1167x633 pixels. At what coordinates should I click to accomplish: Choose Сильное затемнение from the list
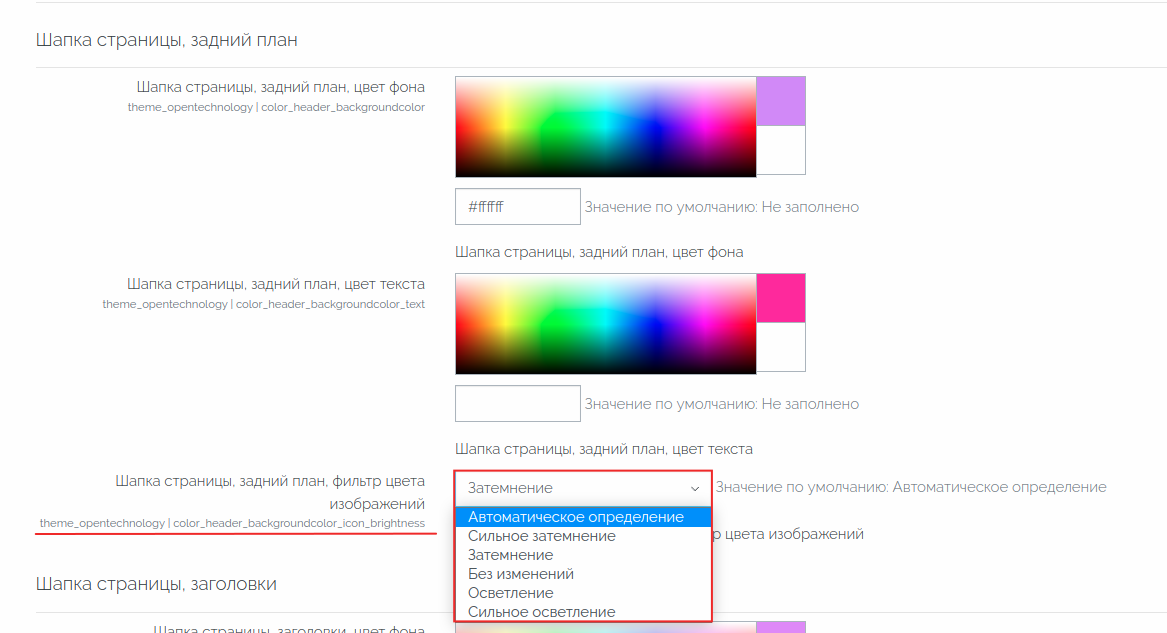[x=584, y=536]
